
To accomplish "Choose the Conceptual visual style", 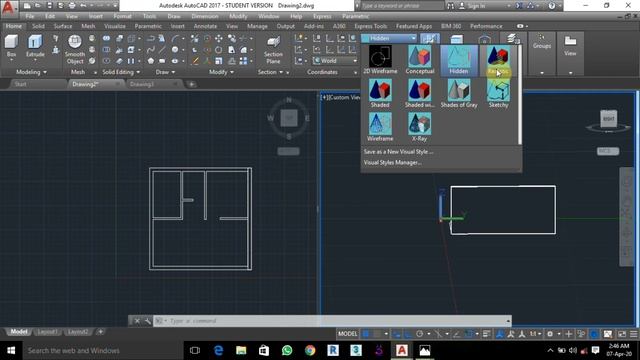I will [x=420, y=60].
